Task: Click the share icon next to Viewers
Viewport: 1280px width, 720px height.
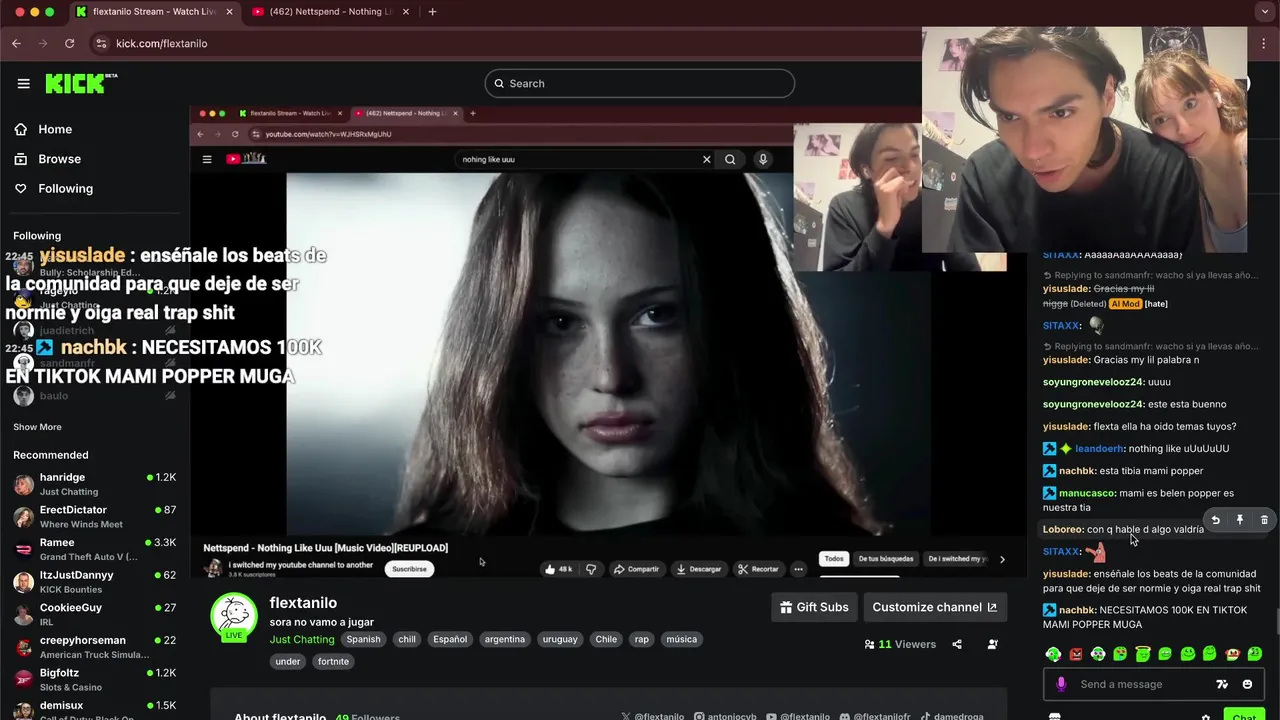Action: (957, 644)
